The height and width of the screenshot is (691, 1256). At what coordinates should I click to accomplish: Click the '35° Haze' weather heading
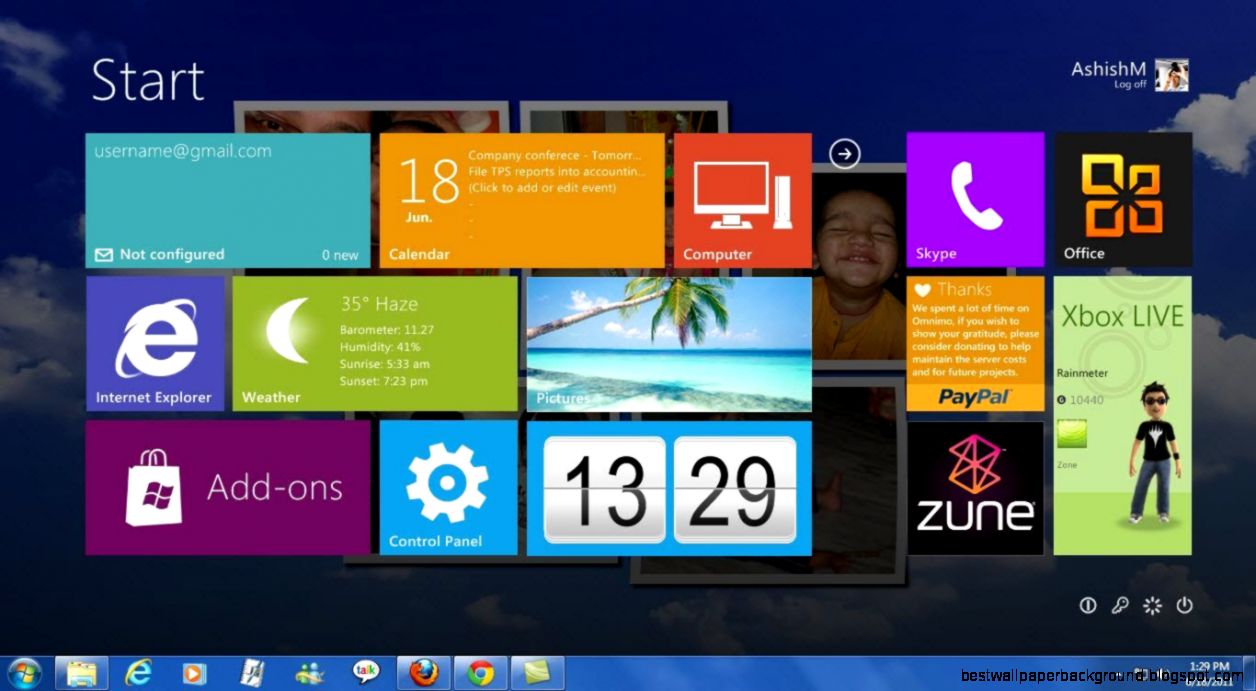379,304
